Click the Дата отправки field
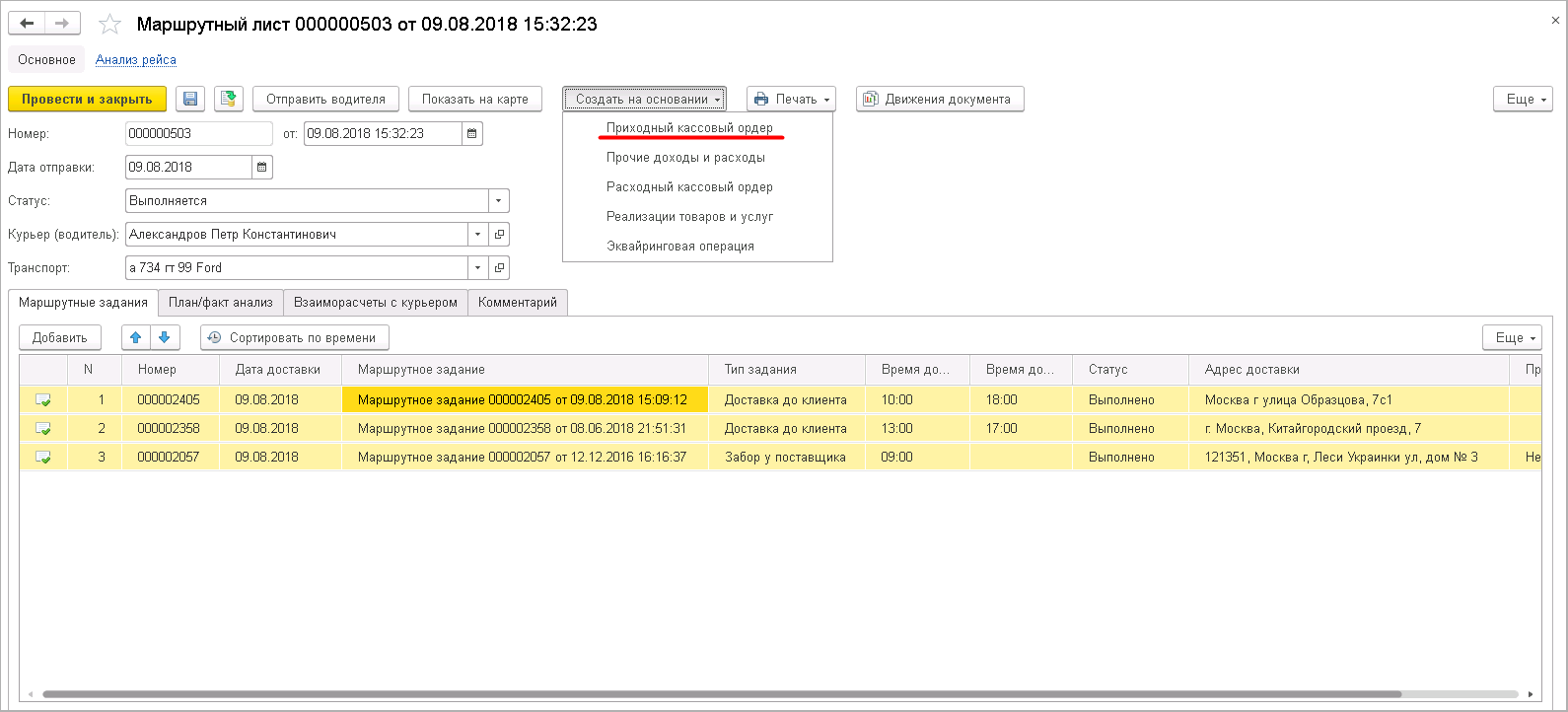This screenshot has width=1568, height=712. click(x=188, y=167)
